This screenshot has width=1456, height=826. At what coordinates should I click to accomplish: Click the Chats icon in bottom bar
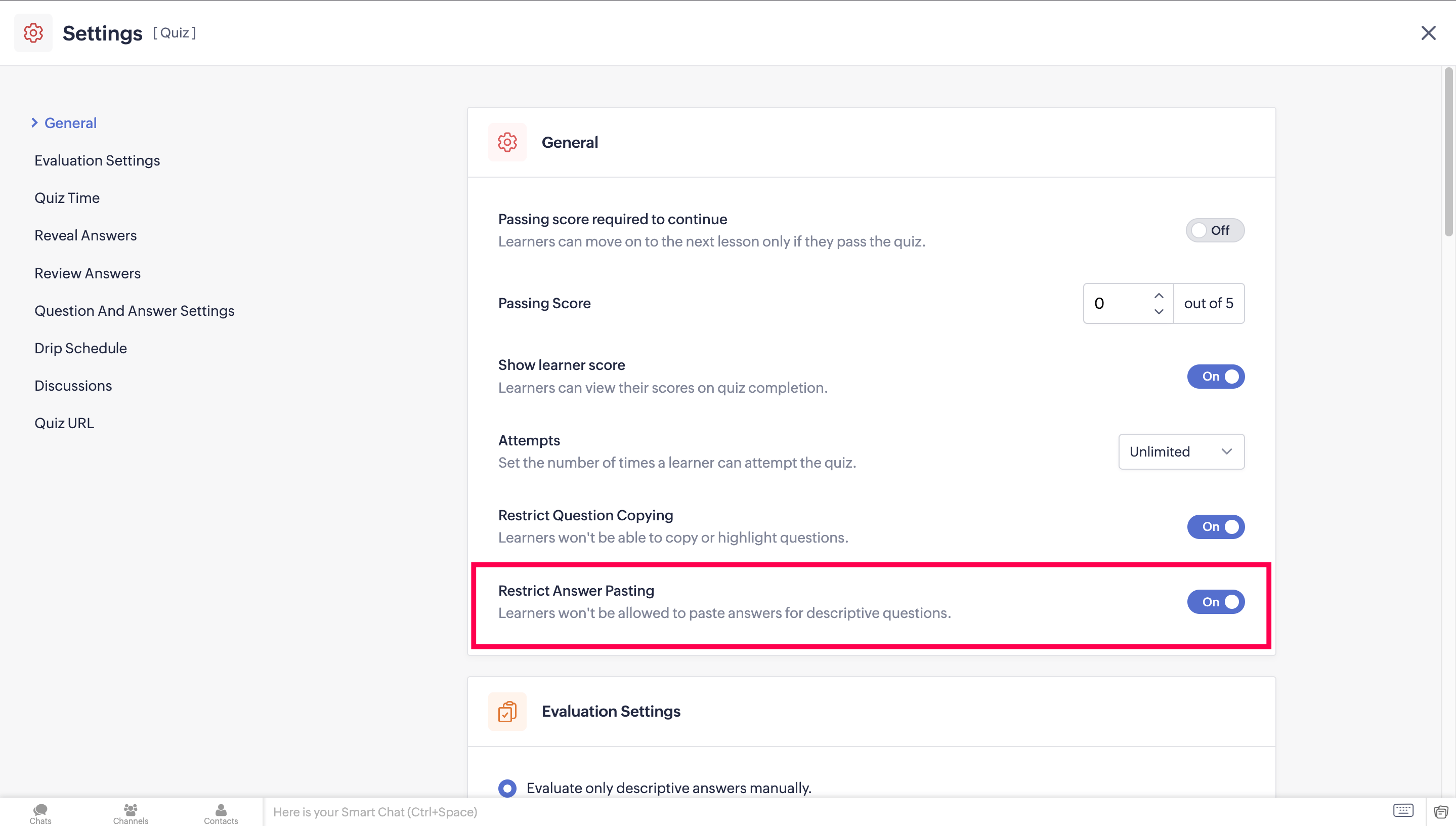coord(40,812)
